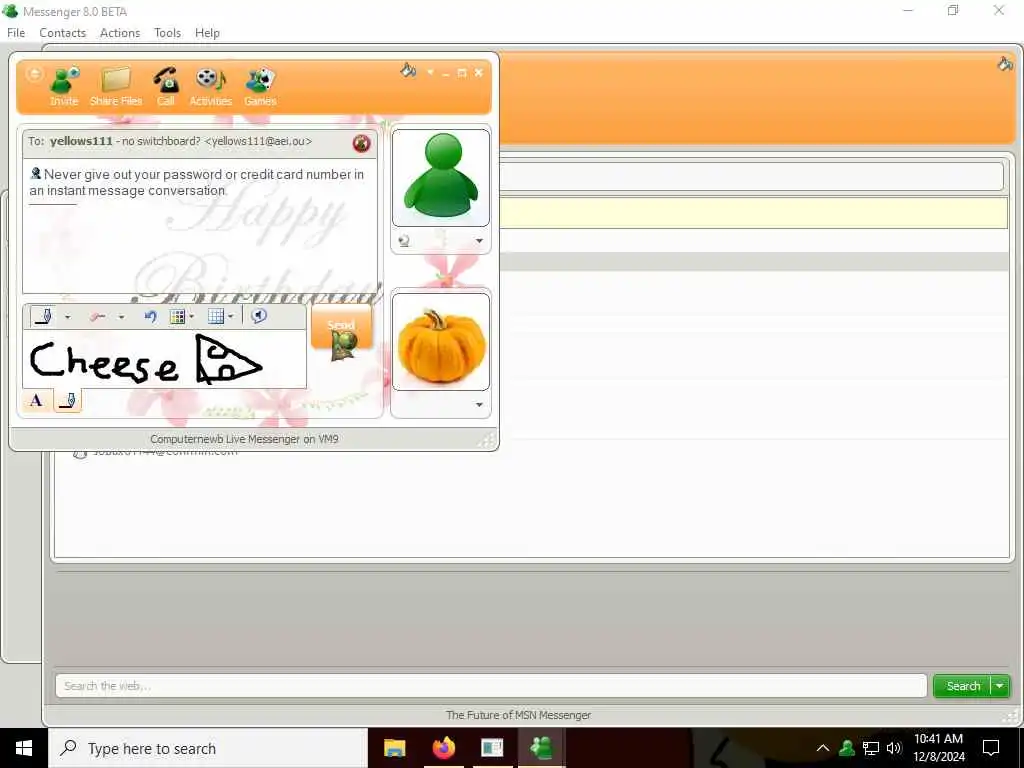
Task: Click the volume icon in system tray
Action: click(x=894, y=748)
